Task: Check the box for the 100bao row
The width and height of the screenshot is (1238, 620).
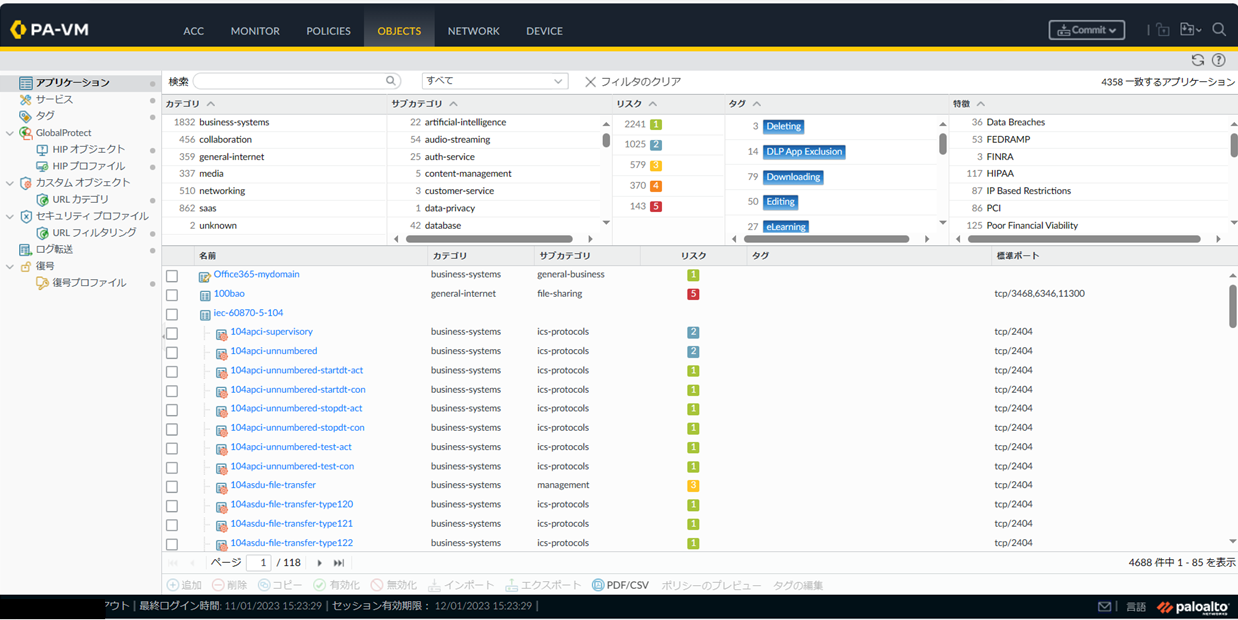Action: pyautogui.click(x=172, y=295)
